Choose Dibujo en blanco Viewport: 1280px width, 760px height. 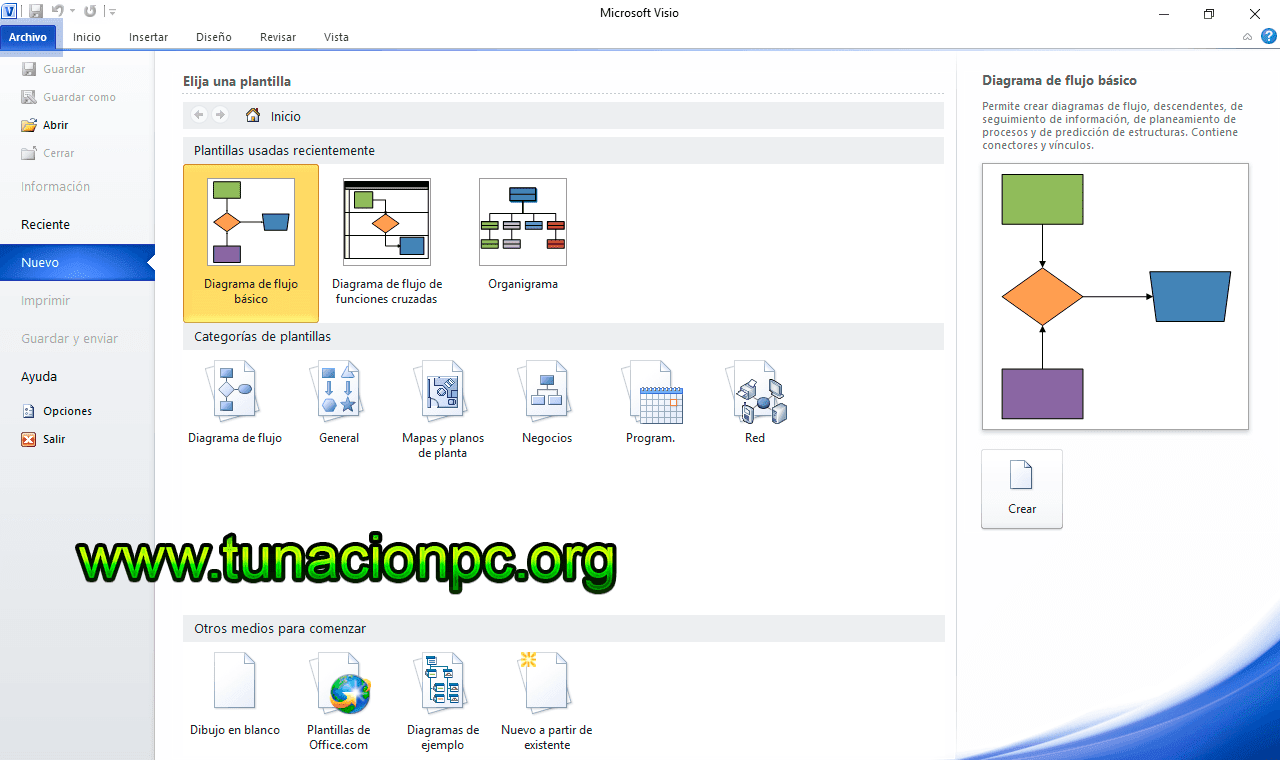235,695
